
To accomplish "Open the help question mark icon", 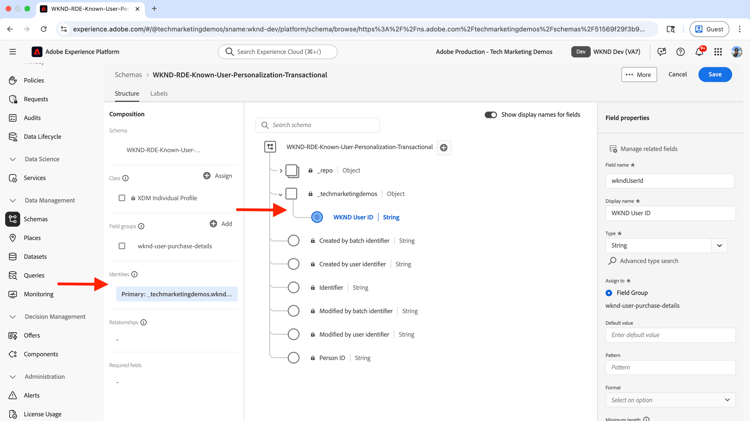I will click(x=680, y=52).
